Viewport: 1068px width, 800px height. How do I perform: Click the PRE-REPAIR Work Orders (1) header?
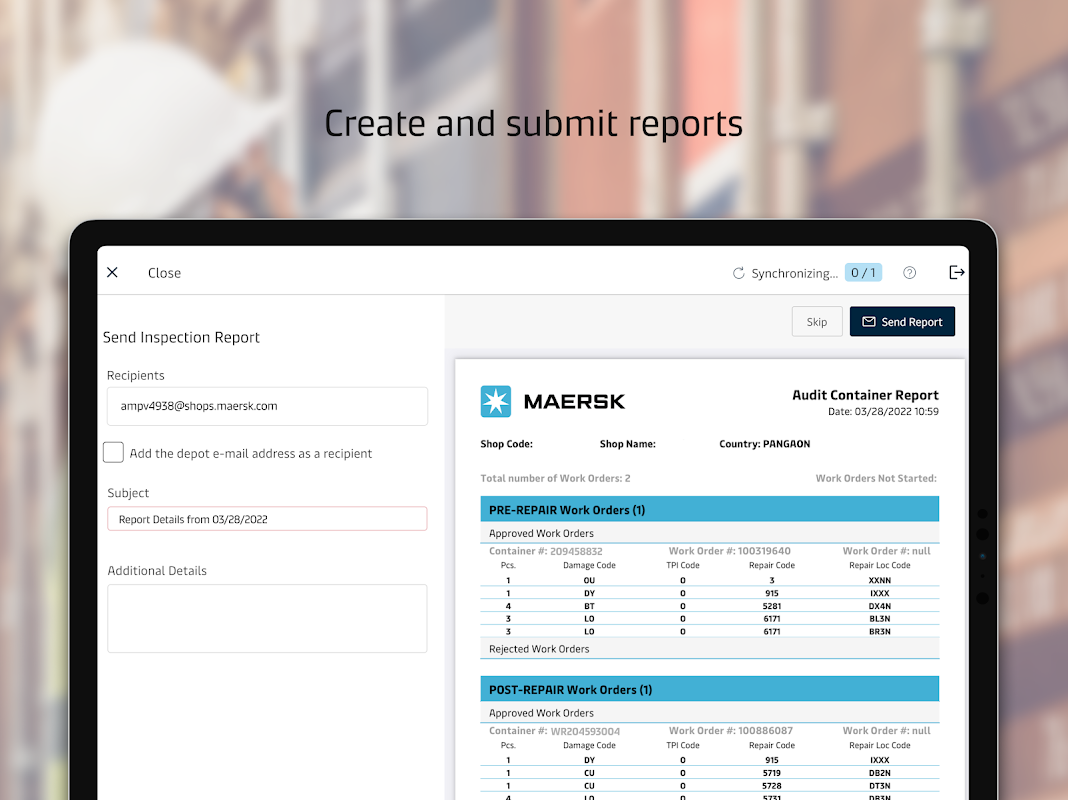(x=709, y=509)
